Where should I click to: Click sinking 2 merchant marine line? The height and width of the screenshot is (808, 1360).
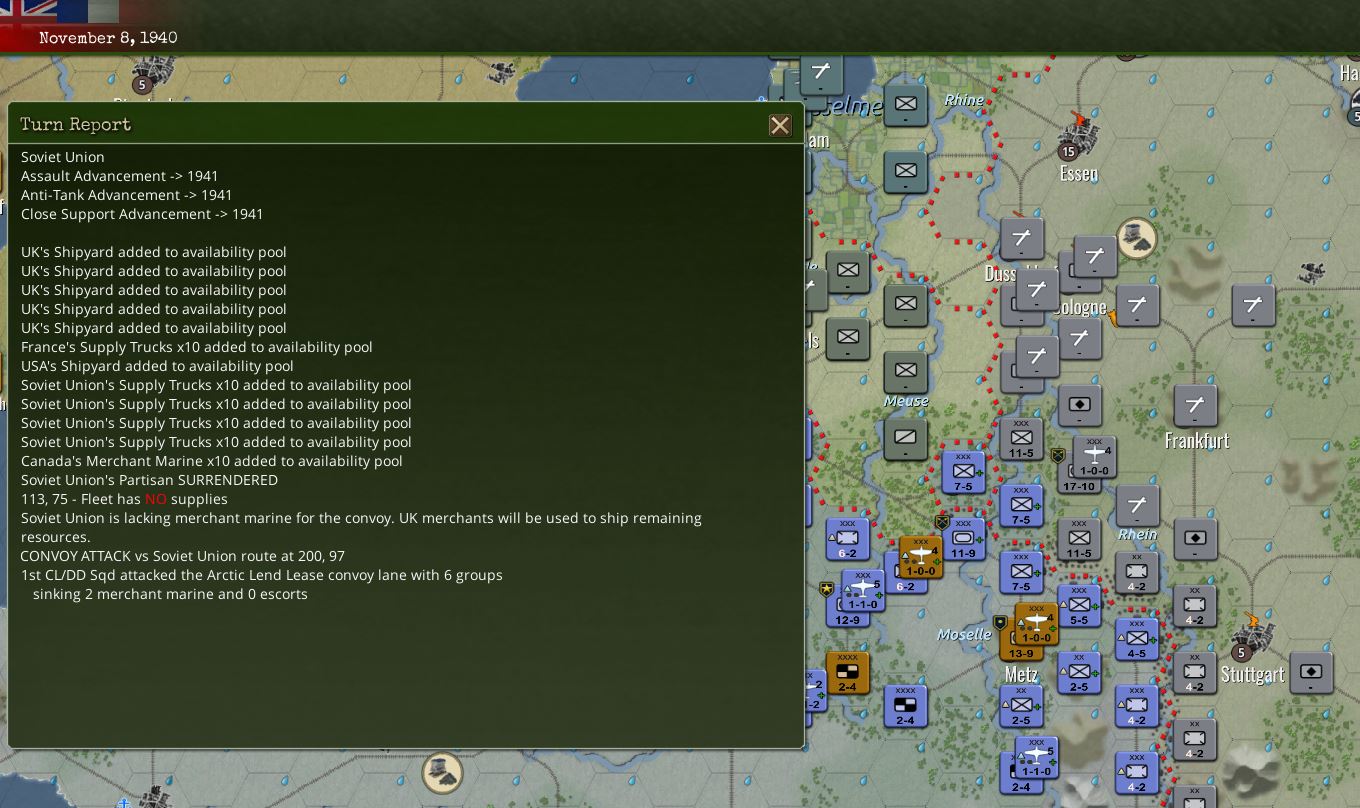click(170, 594)
